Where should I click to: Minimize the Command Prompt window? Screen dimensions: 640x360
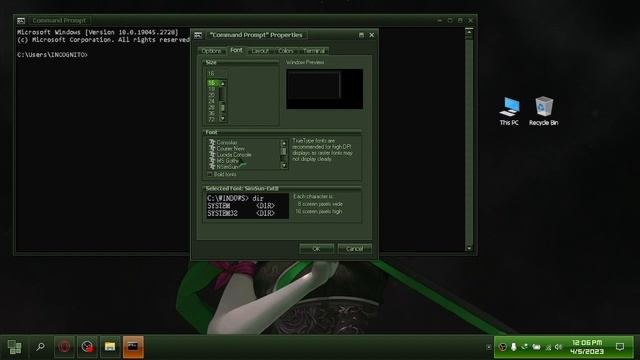coord(439,20)
